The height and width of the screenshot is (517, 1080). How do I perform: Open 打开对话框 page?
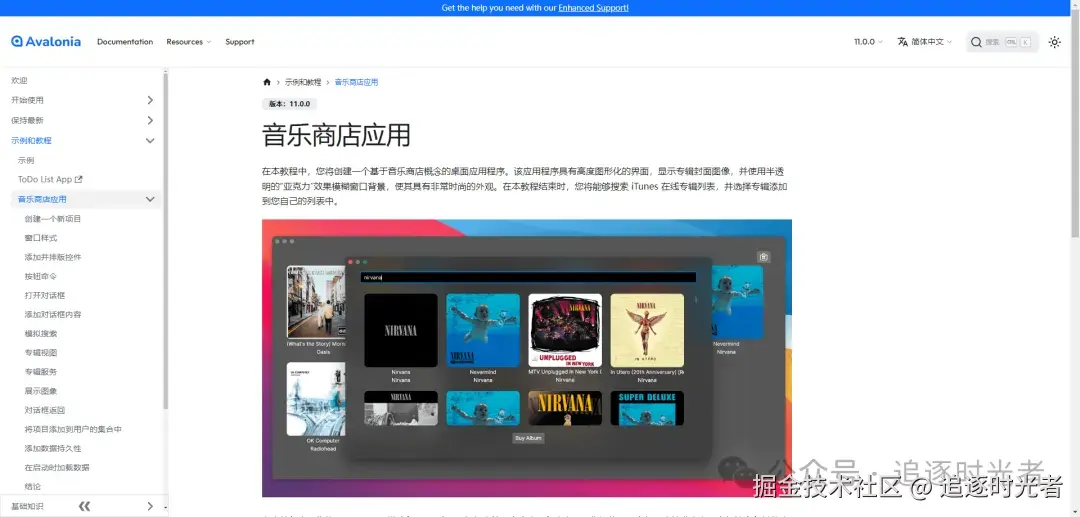tap(45, 295)
